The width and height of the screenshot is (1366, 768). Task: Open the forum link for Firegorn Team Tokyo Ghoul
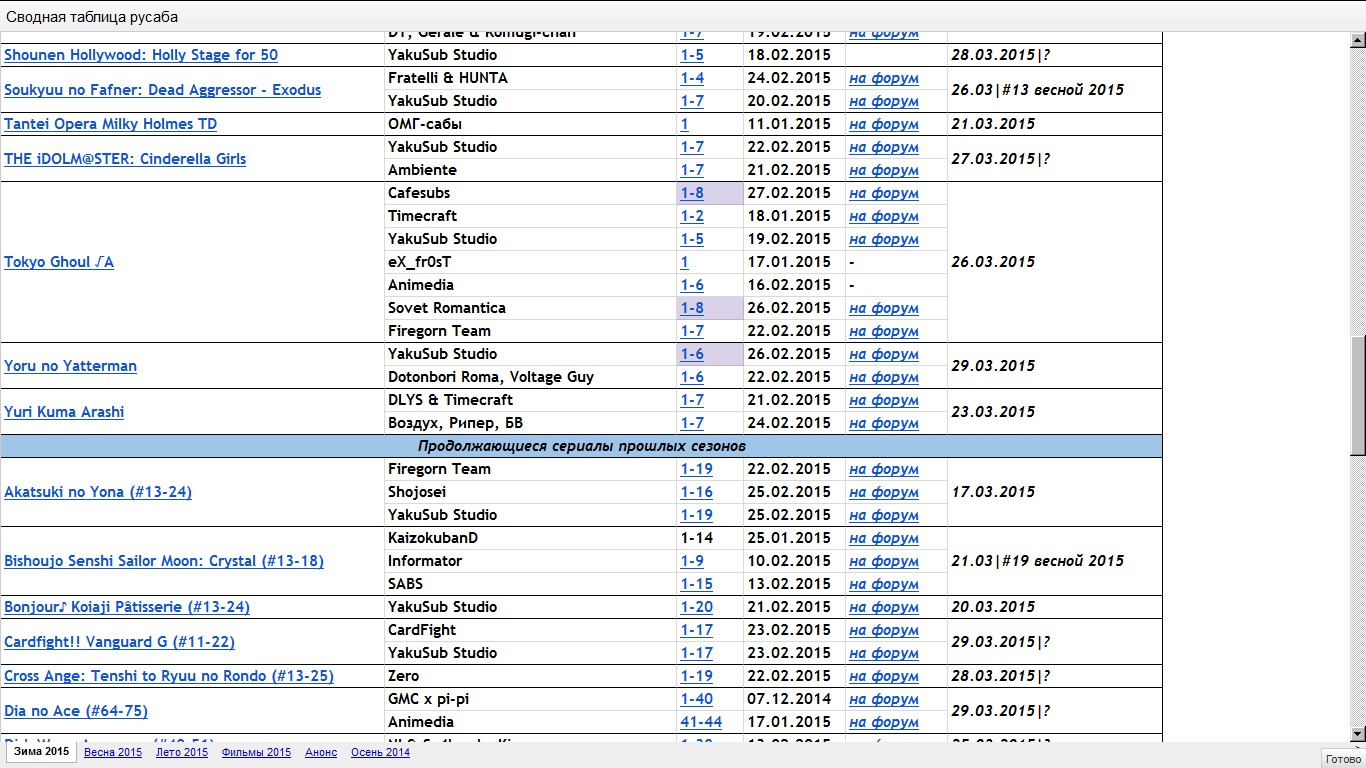pos(884,331)
